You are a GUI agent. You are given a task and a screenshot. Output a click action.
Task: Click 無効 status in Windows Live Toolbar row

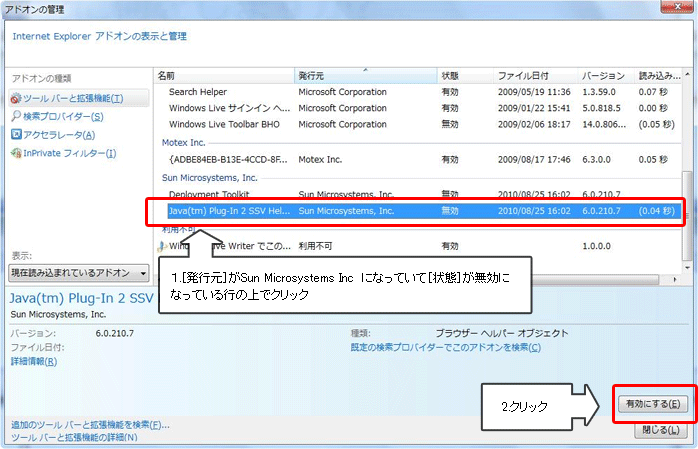[x=450, y=124]
